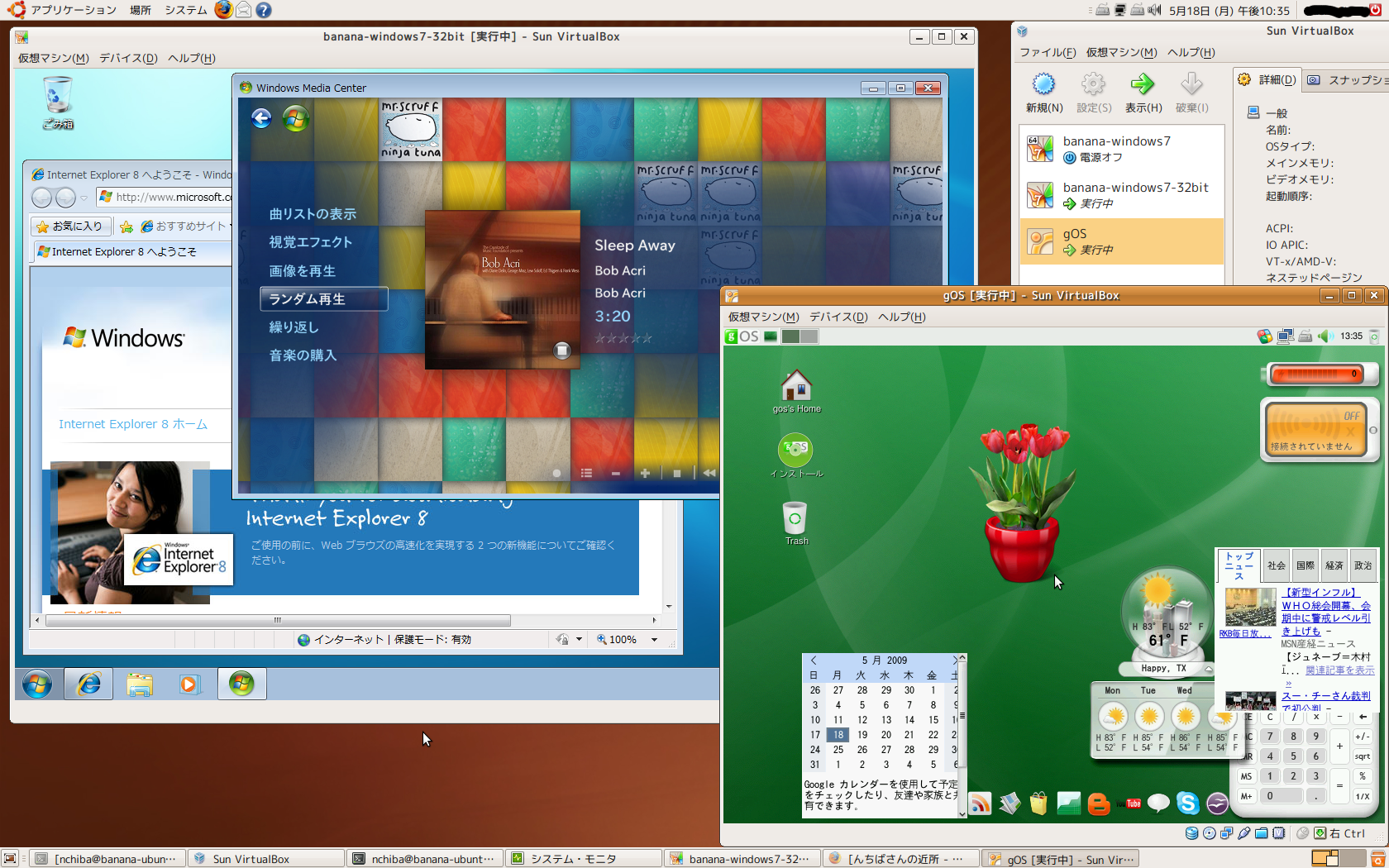Click the Firefox launcher in top panel
The height and width of the screenshot is (868, 1389).
pyautogui.click(x=223, y=10)
